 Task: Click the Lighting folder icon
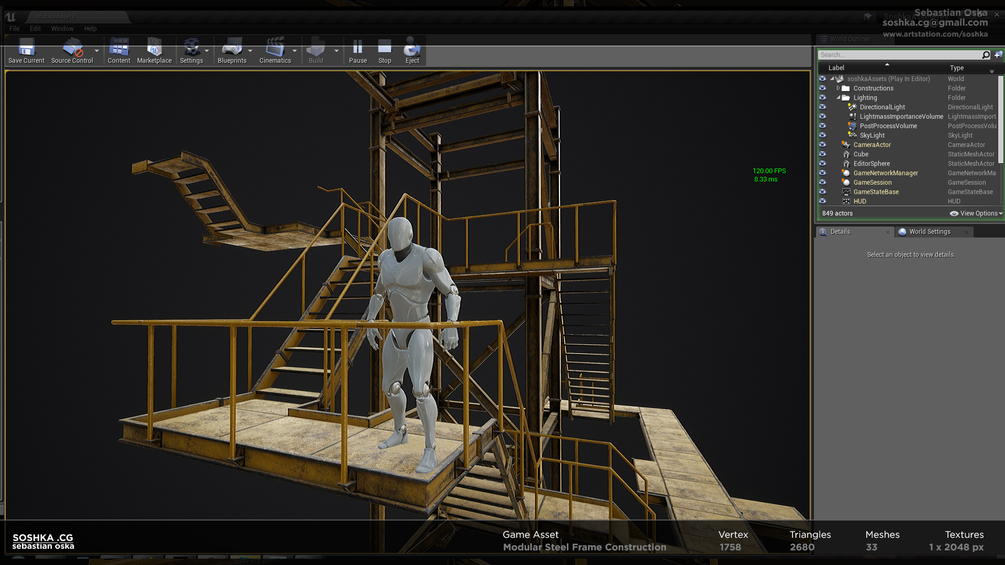click(845, 97)
